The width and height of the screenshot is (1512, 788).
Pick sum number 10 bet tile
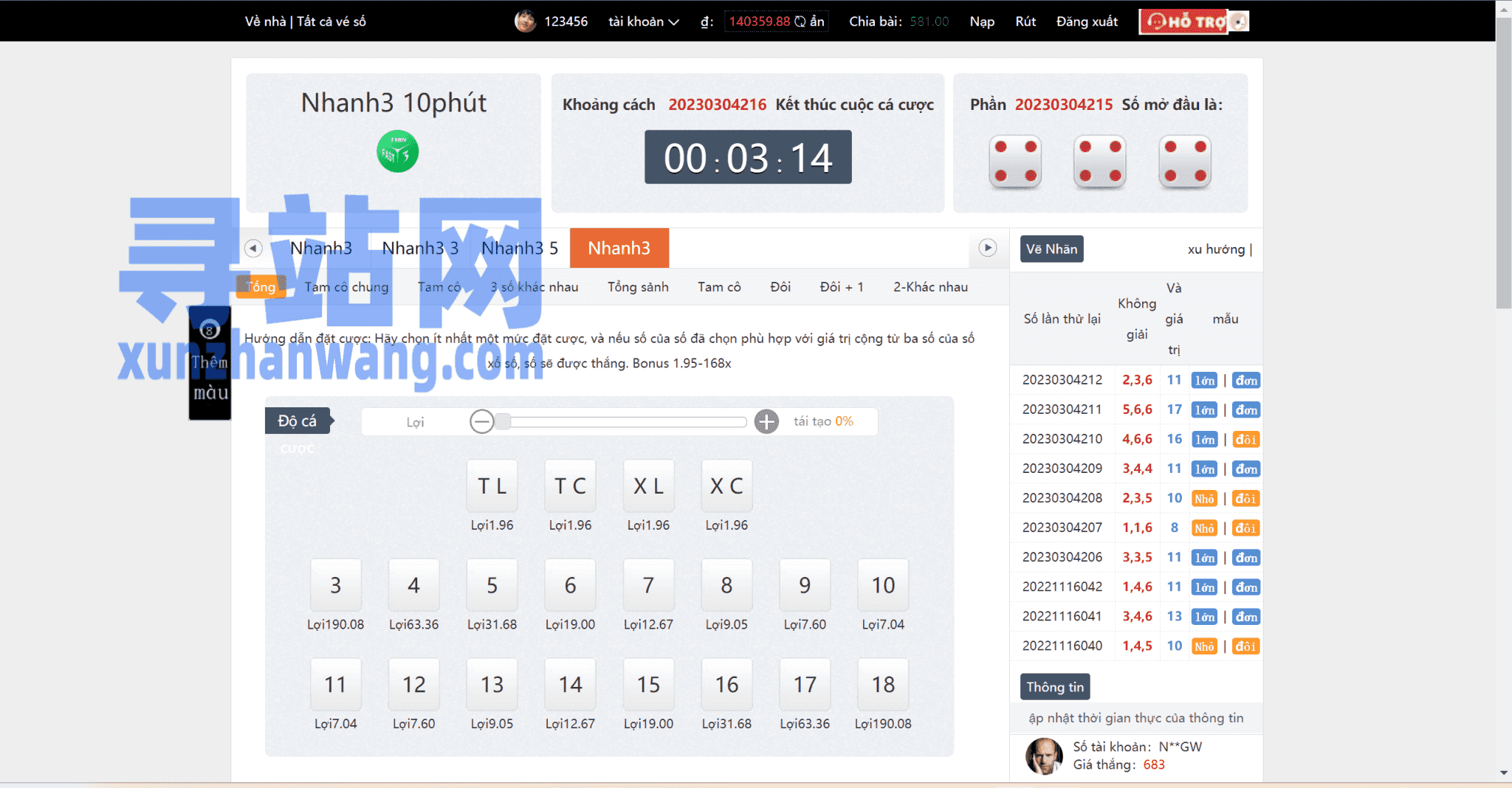882,585
